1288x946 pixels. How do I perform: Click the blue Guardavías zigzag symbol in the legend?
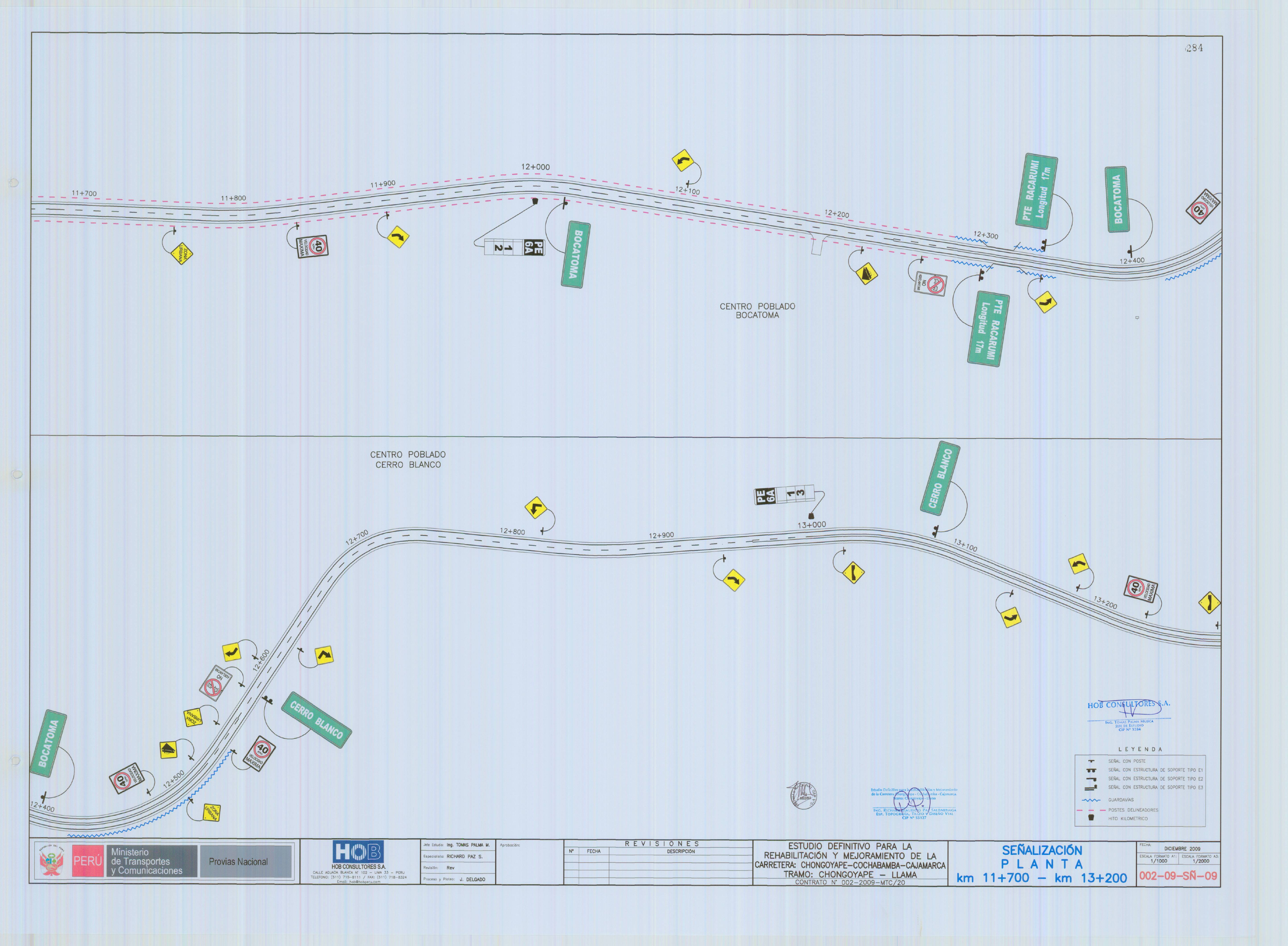(1091, 800)
